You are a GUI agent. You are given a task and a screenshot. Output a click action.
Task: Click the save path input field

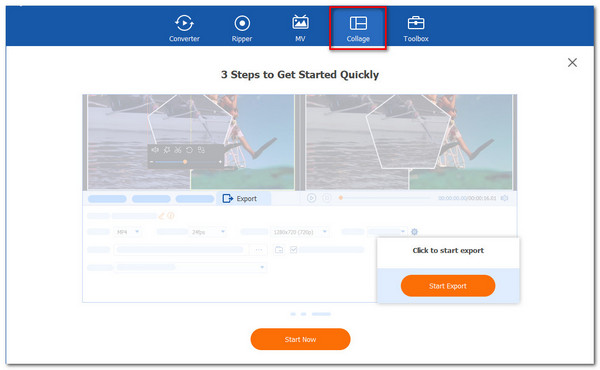click(x=181, y=250)
